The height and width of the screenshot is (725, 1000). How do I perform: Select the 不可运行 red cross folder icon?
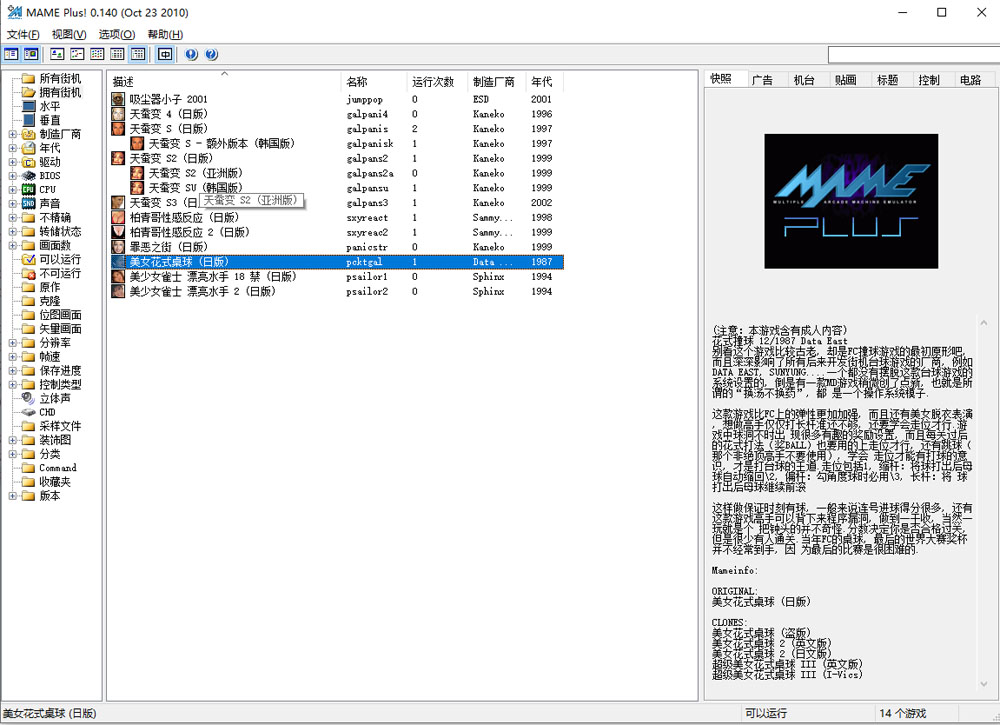click(x=29, y=273)
